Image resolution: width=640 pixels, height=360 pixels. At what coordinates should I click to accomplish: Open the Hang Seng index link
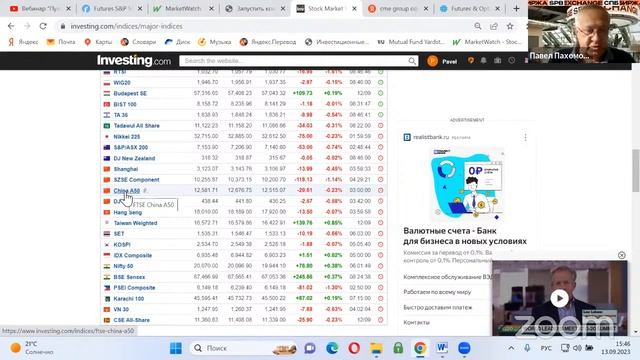click(128, 212)
